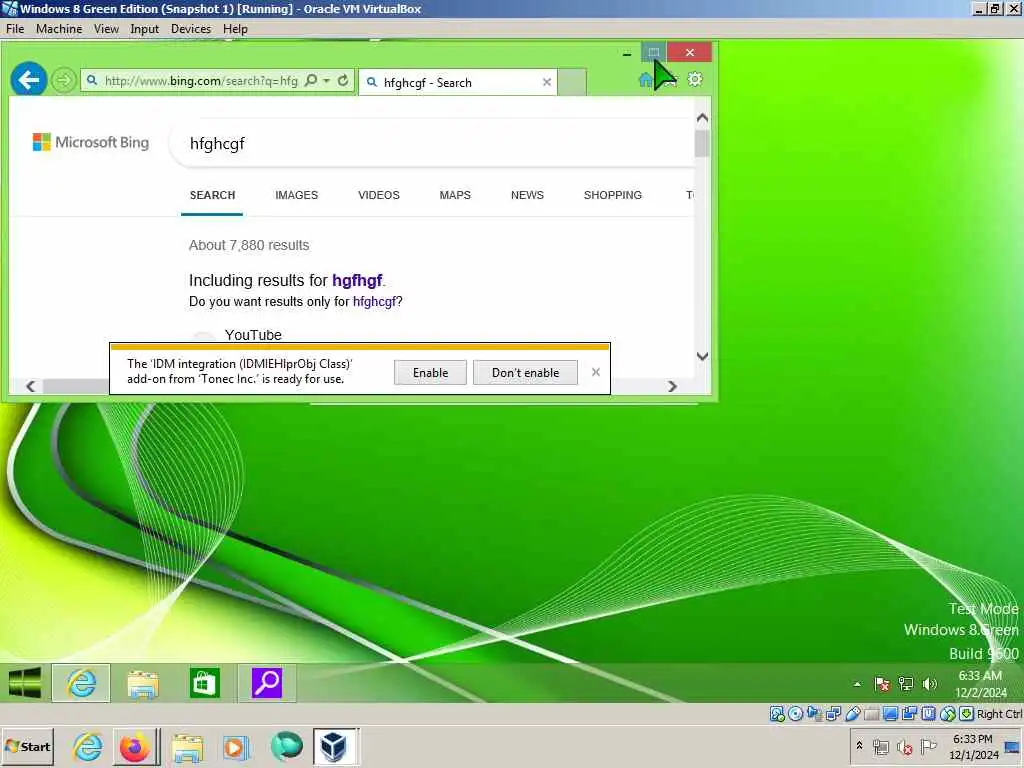Screen dimensions: 1024x768
Task: Open VirtualBox View menu
Action: 106,29
